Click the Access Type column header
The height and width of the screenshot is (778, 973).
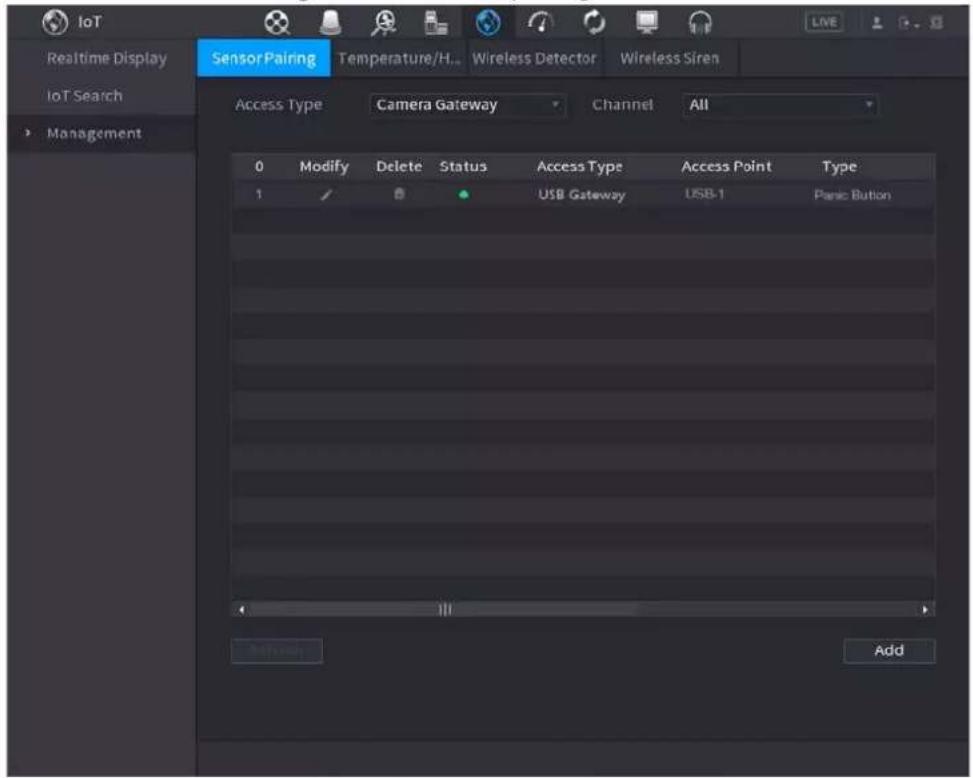[580, 166]
